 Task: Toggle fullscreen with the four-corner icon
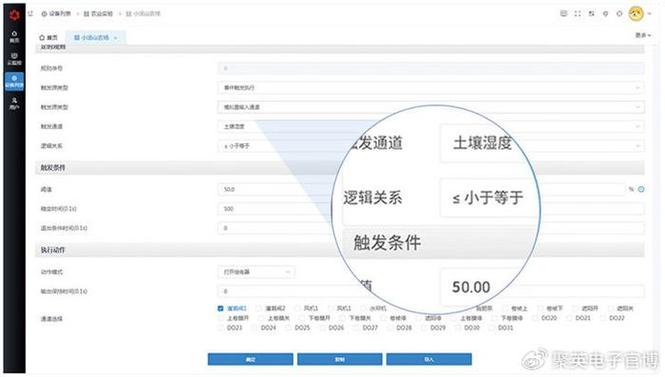(578, 14)
